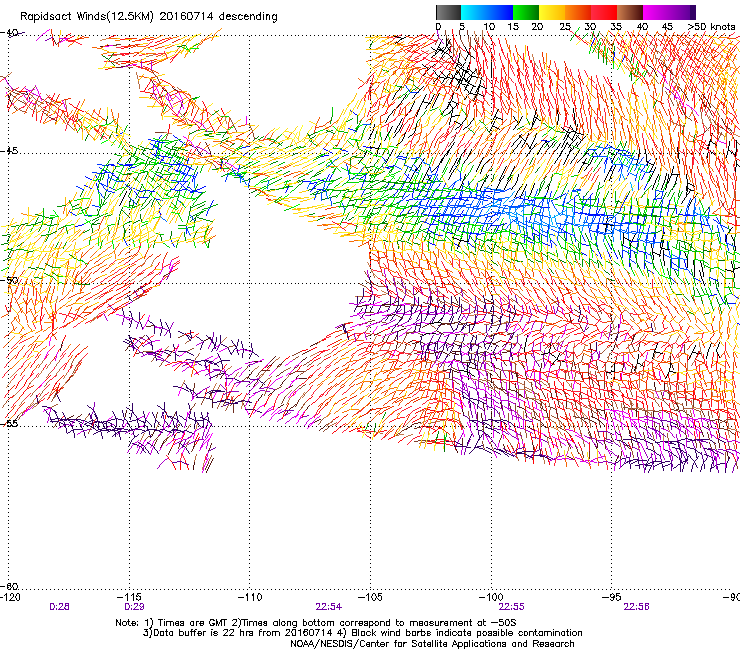Click the gray 0-5 knots legend swatch
The height and width of the screenshot is (650, 740).
448,12
